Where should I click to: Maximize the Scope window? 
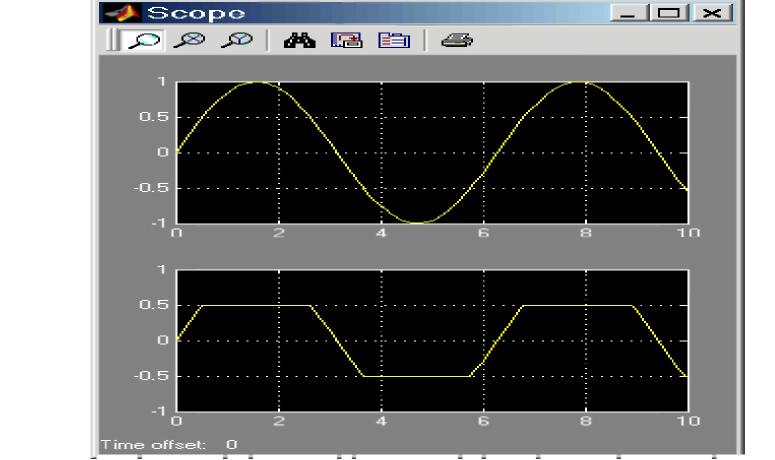pos(669,13)
